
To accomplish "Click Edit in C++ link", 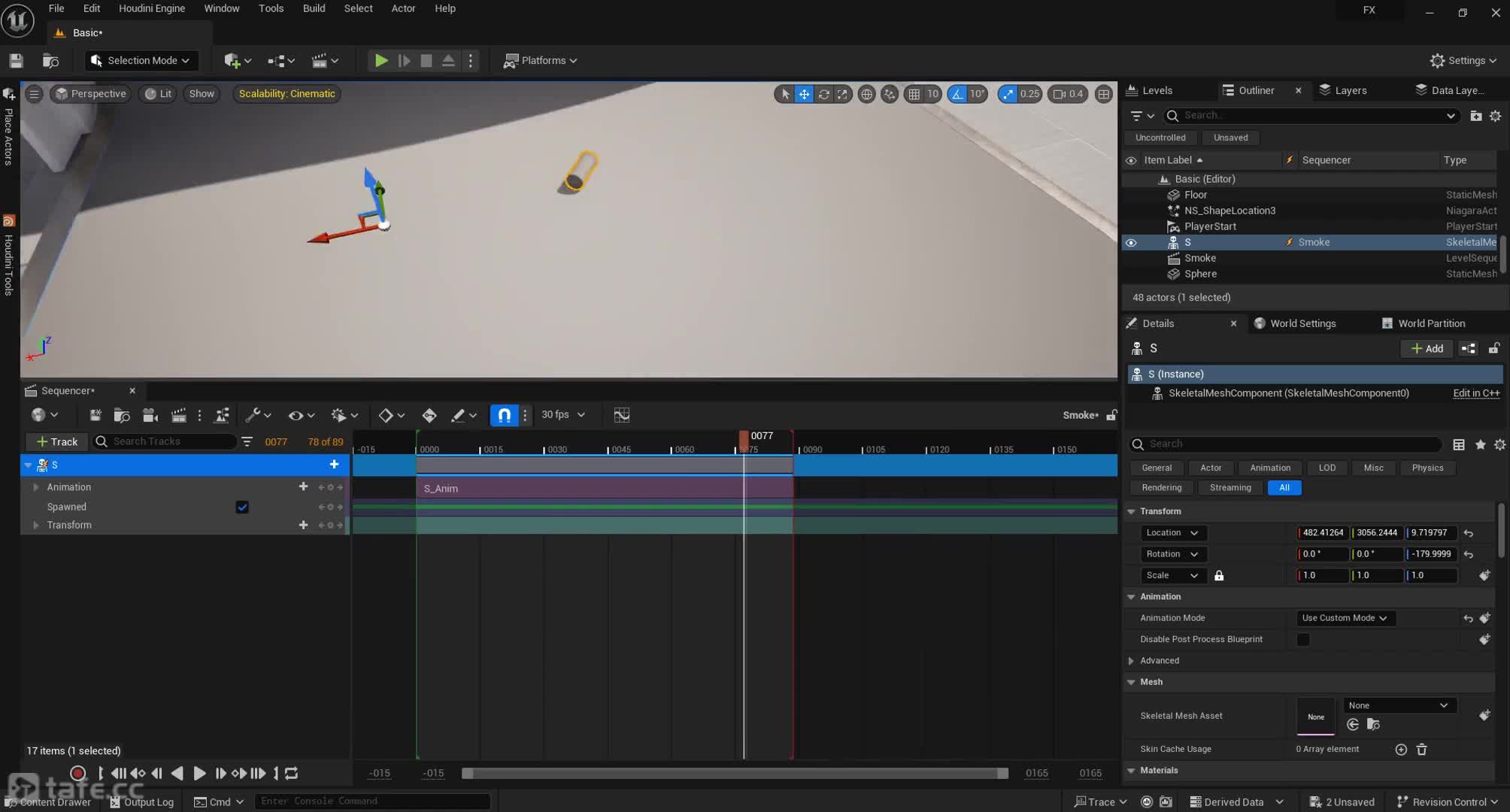I will click(x=1476, y=393).
